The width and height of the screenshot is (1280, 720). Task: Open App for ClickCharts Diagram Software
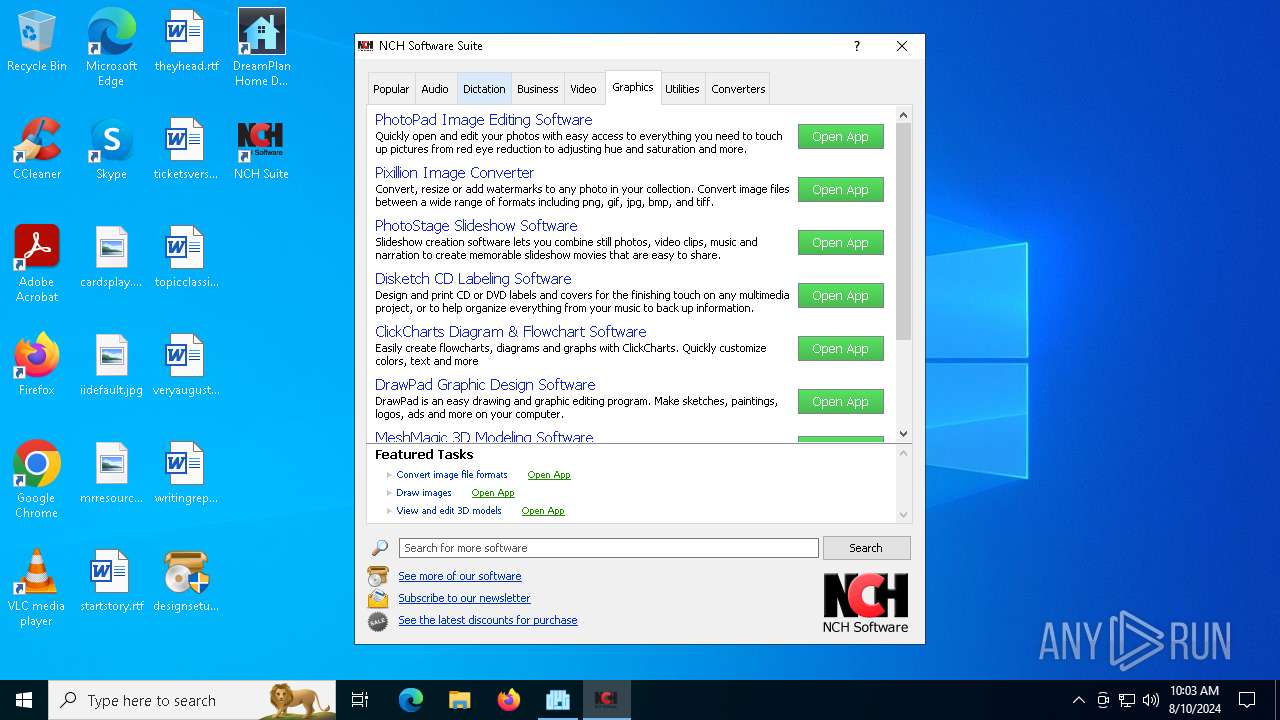tap(841, 349)
